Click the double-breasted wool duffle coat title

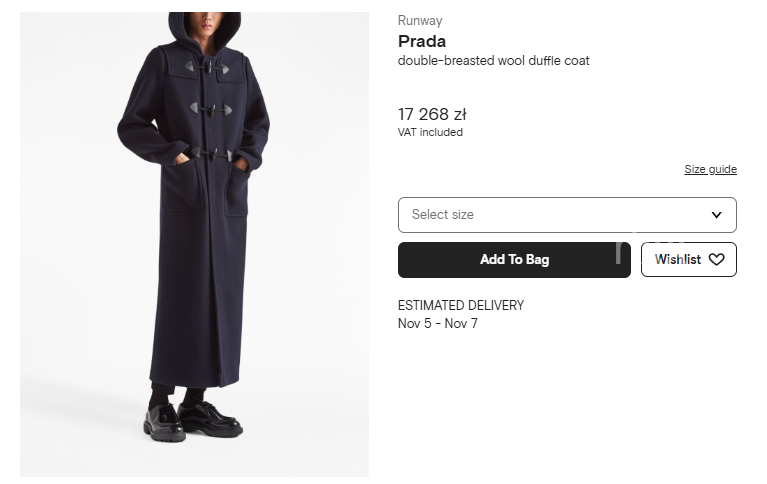[x=493, y=61]
